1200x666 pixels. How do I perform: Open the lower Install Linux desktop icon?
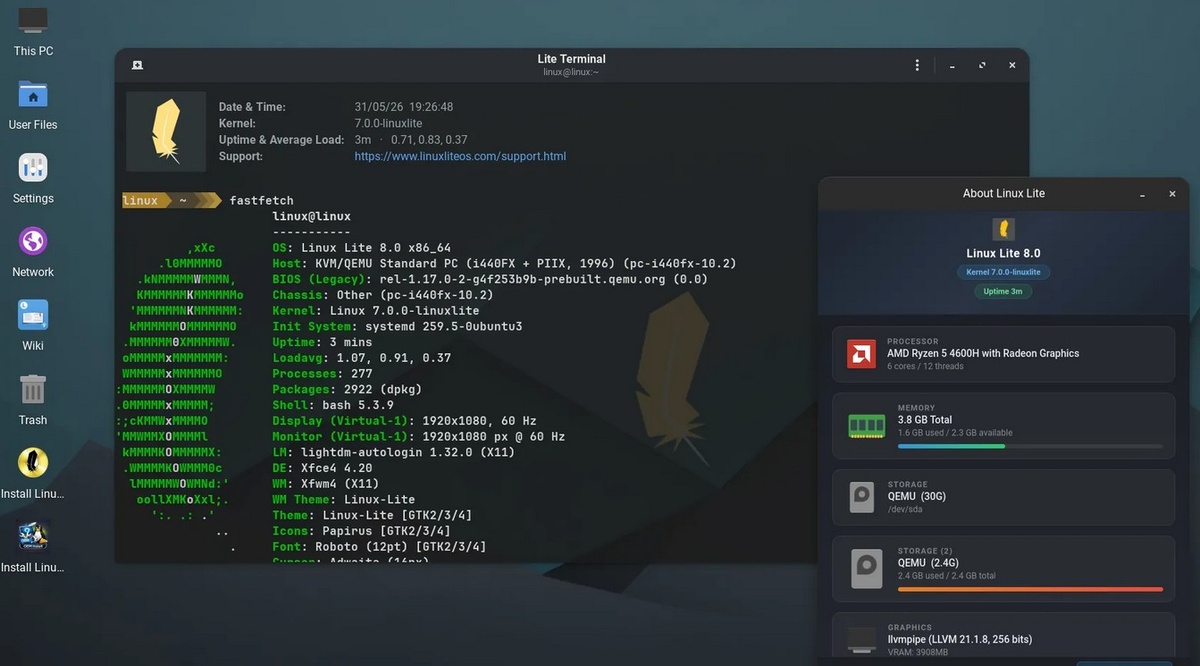click(x=33, y=537)
